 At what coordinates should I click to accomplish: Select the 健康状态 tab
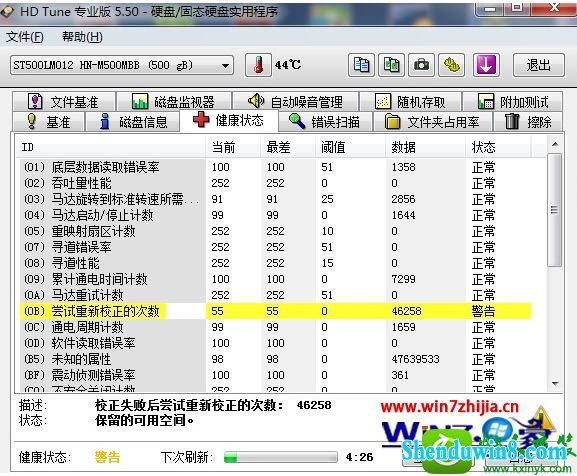(x=229, y=120)
